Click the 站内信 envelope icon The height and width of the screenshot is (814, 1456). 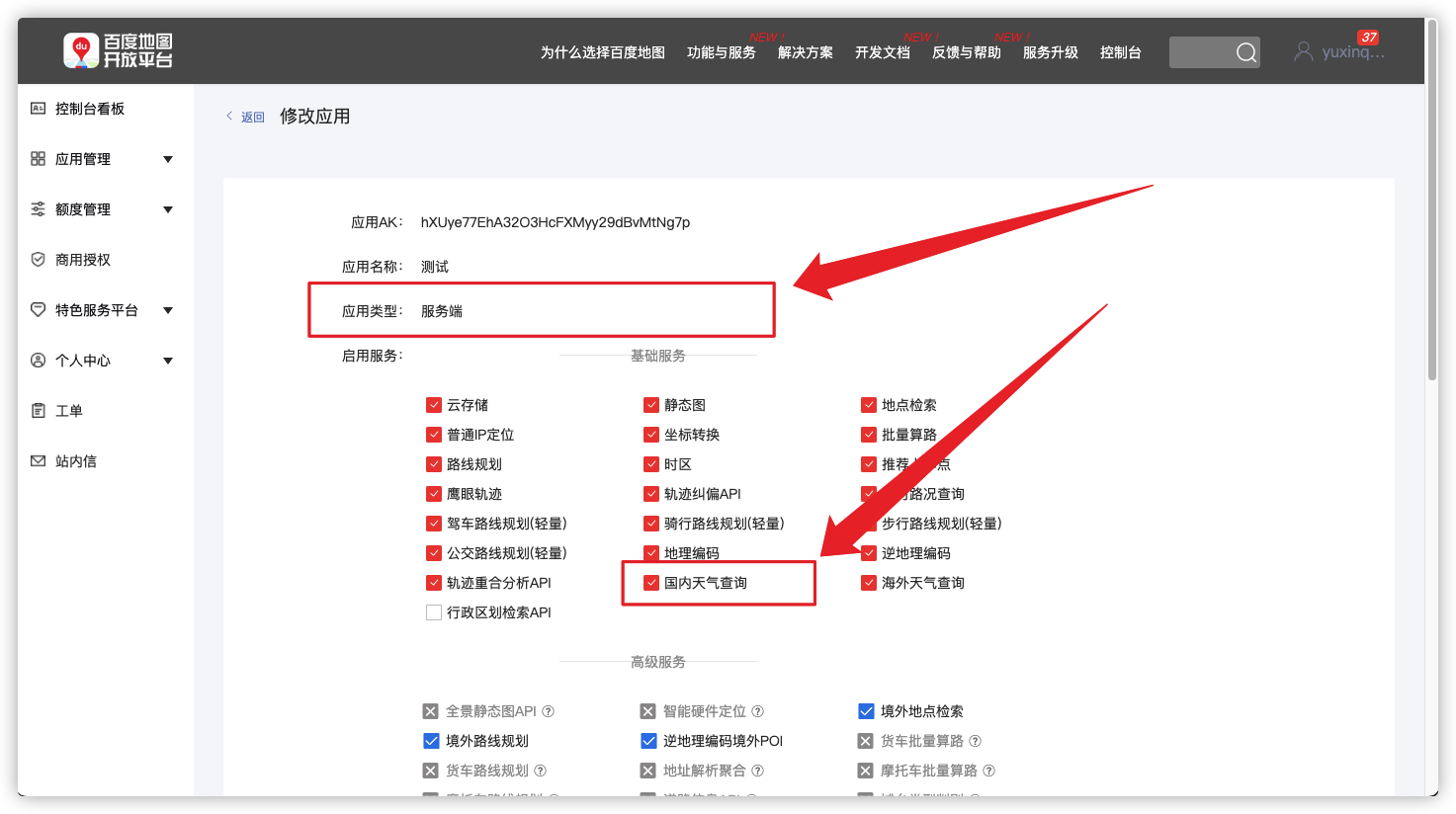38,461
